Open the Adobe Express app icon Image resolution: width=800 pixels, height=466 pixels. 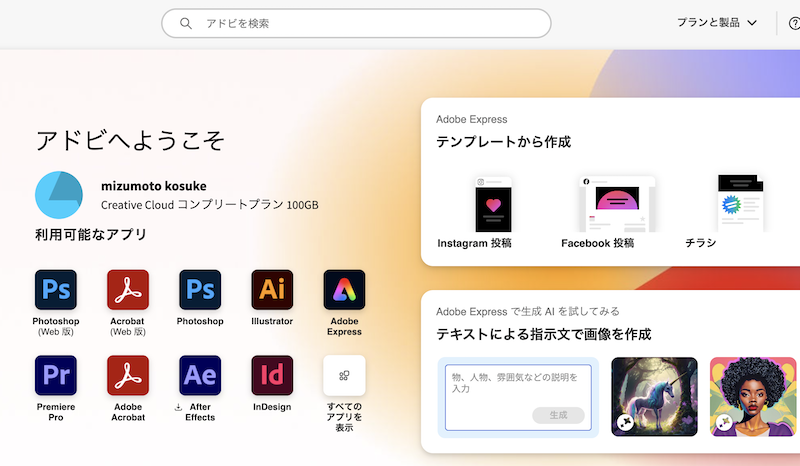coord(344,290)
